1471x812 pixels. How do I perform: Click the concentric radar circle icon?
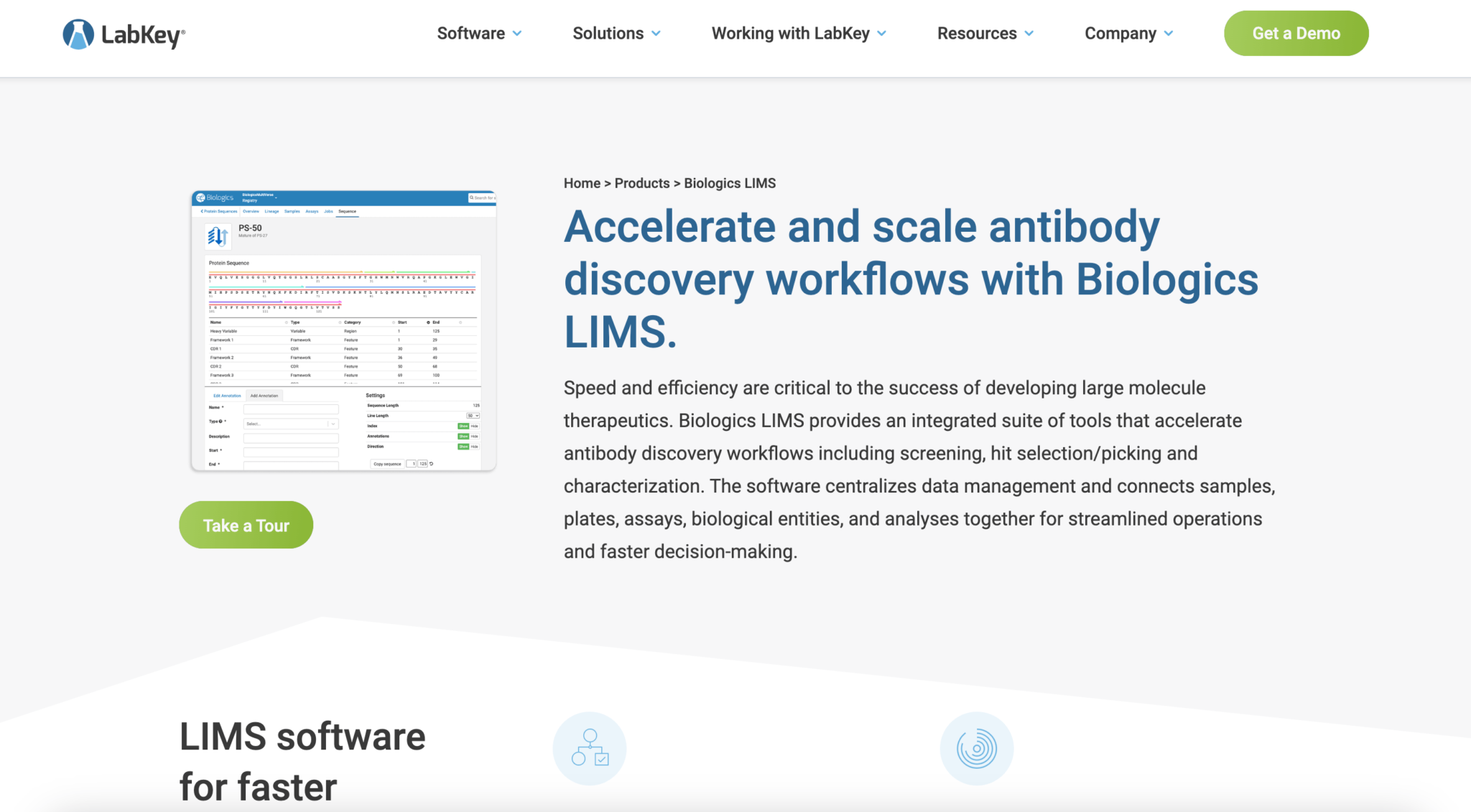pyautogui.click(x=976, y=748)
